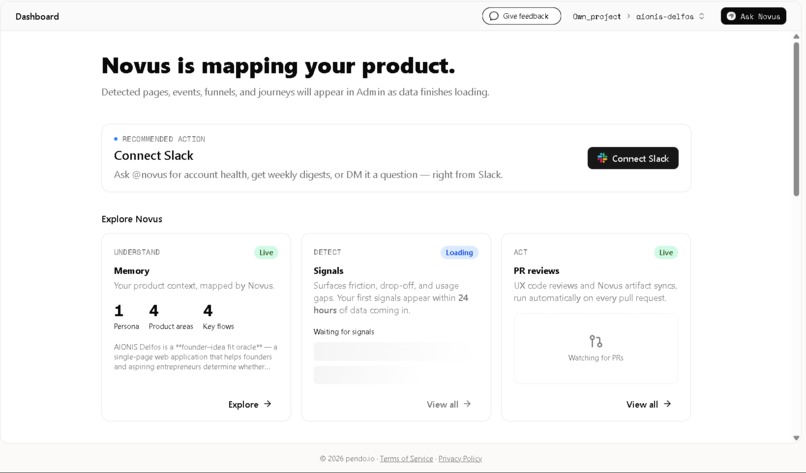Click the Watching for PRs label
806x473 pixels.
596,358
